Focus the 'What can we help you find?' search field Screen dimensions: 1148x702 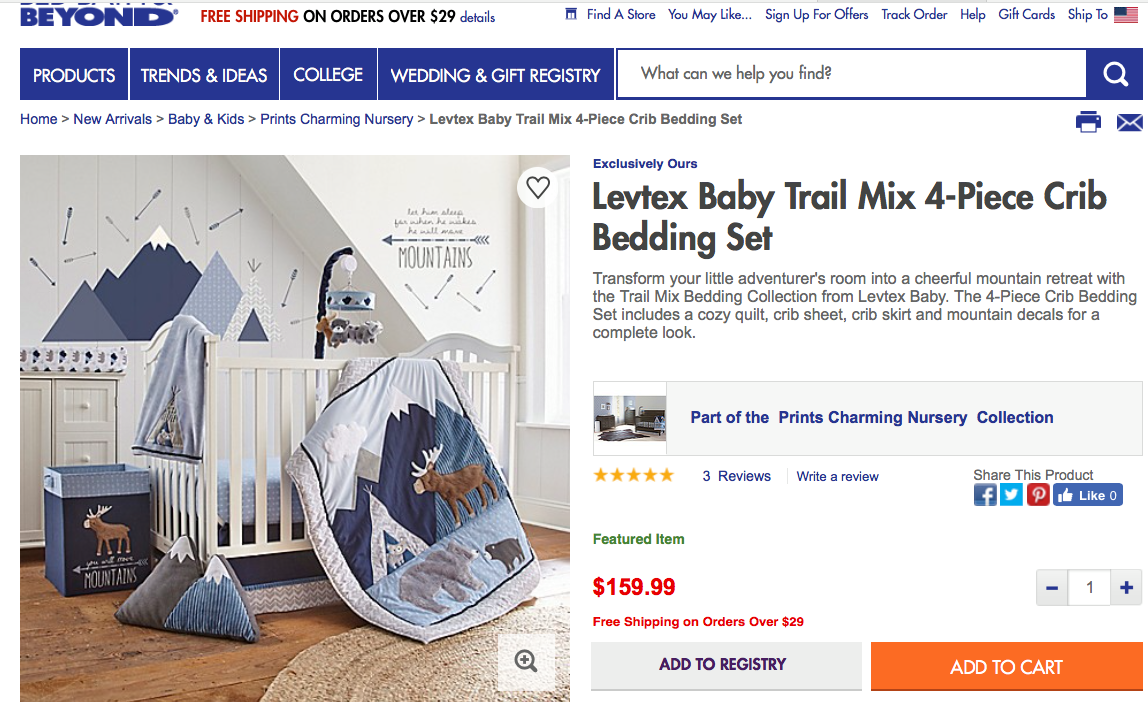click(x=851, y=73)
